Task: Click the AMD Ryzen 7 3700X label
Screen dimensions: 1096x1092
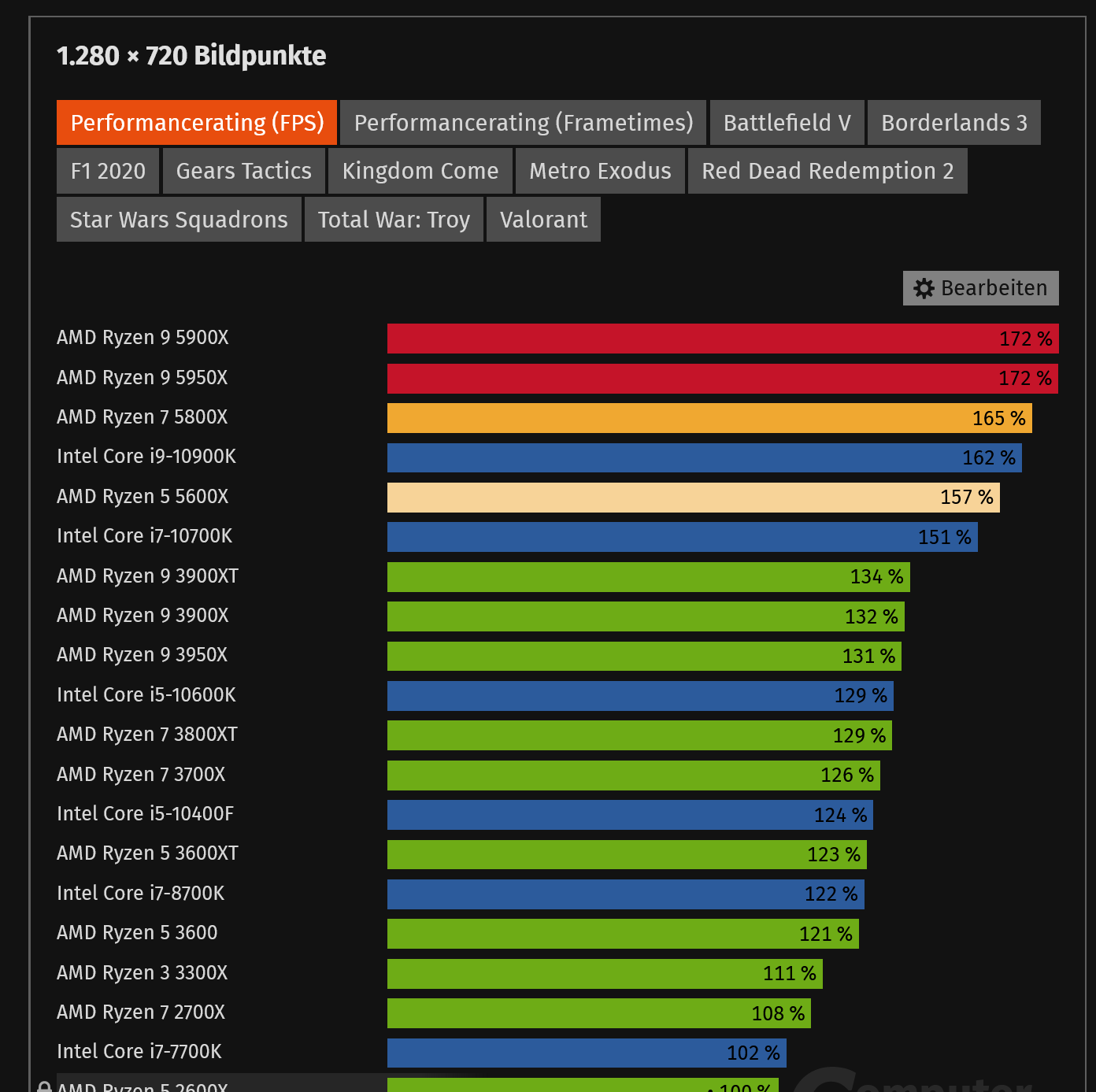Action: click(141, 775)
